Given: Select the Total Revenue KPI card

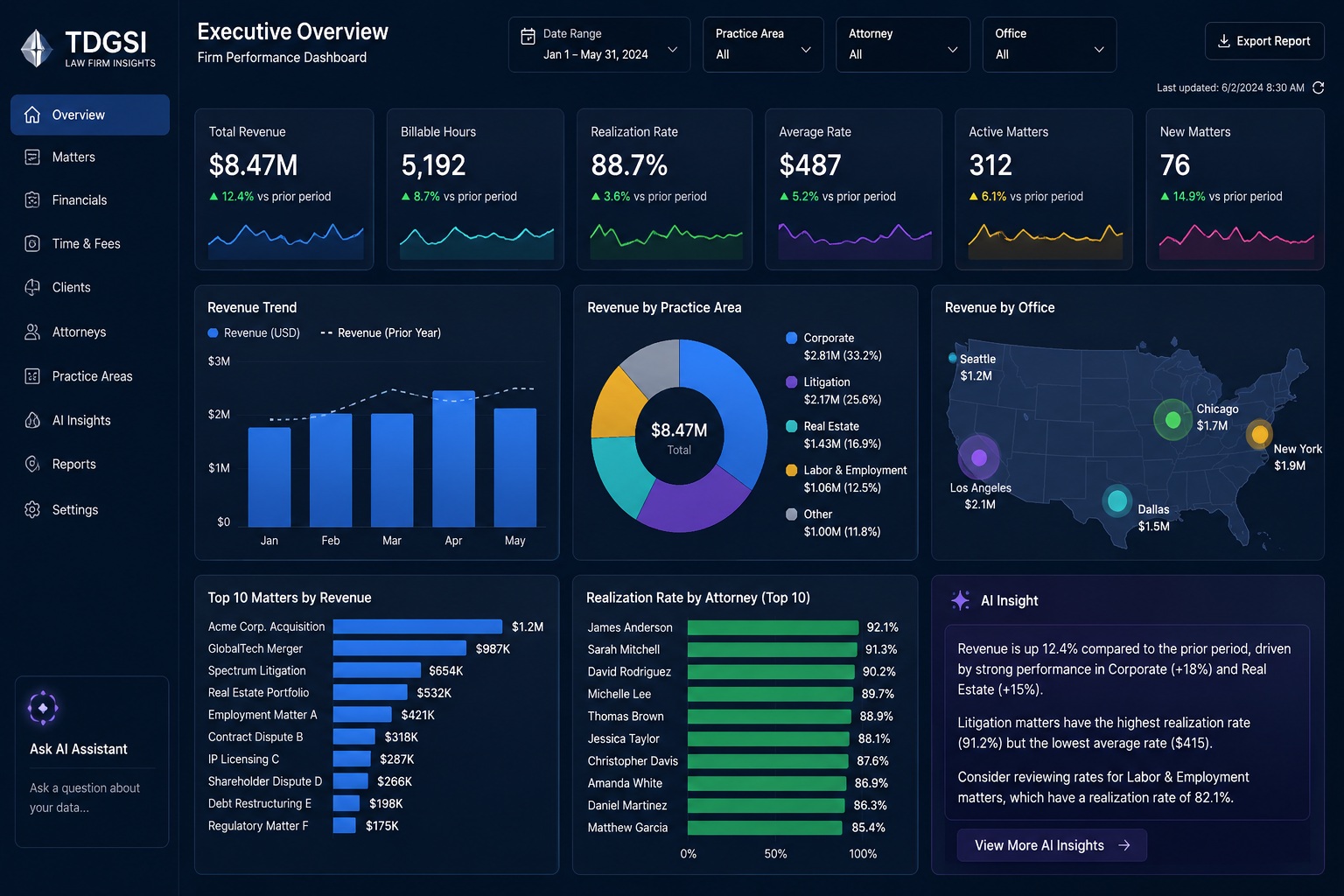Looking at the screenshot, I should coord(284,189).
